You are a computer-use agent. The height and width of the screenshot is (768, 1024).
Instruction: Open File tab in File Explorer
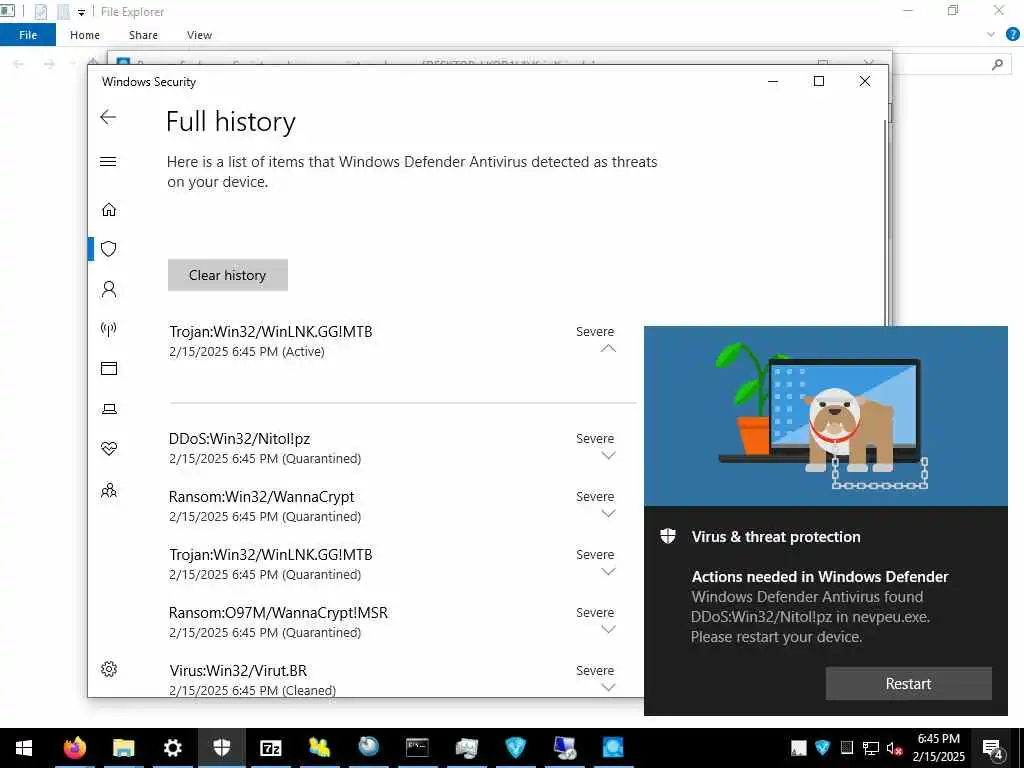pos(28,35)
